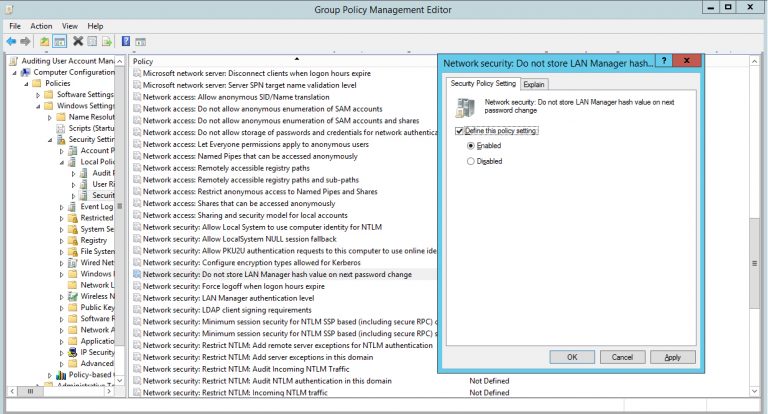Expand the Software Settings tree node
Screen dimensions: 768x414
pos(38,95)
